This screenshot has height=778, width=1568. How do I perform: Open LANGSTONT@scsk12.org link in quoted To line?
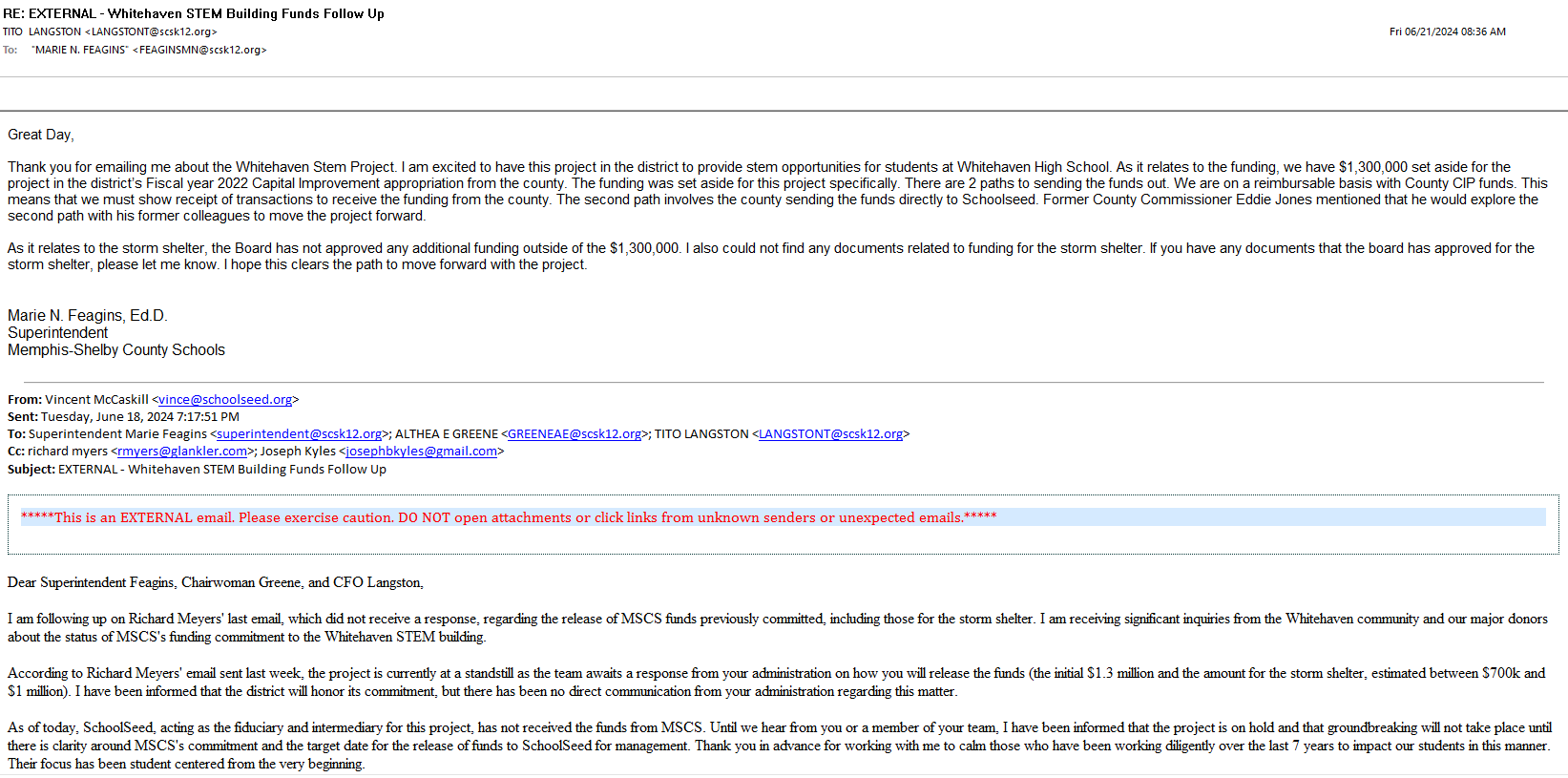click(x=830, y=434)
